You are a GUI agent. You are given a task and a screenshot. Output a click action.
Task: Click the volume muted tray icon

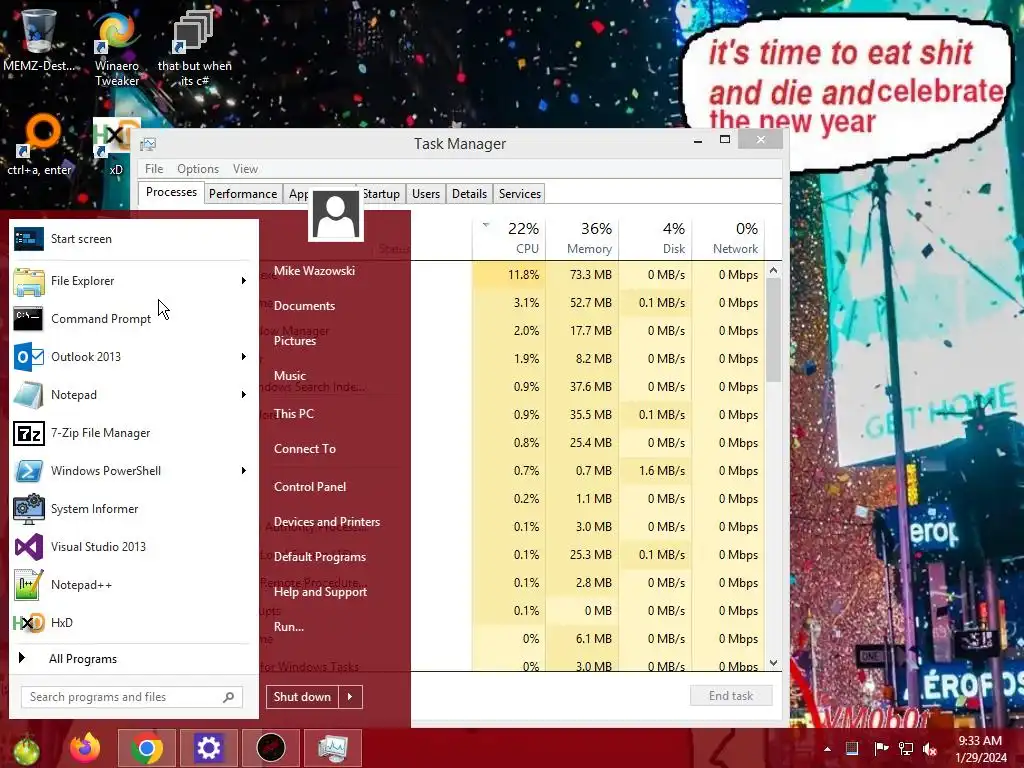coord(930,748)
